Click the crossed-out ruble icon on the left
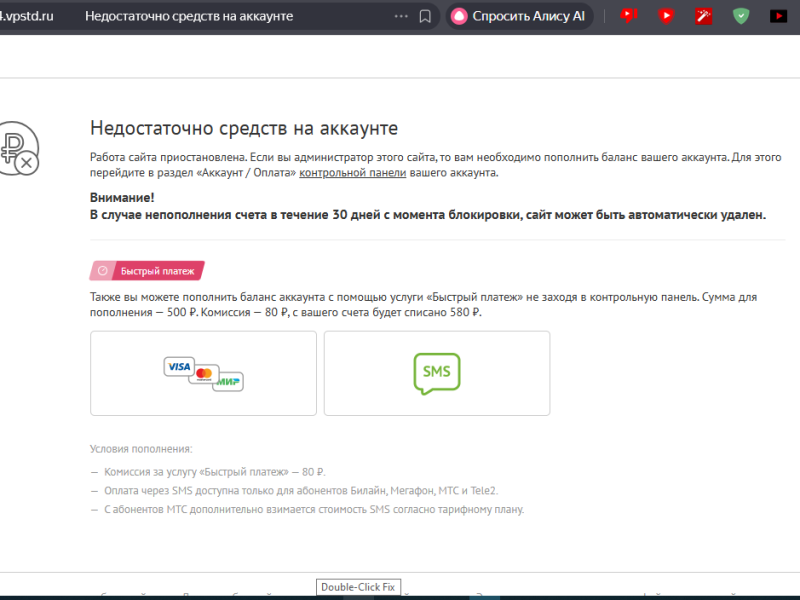Image resolution: width=800 pixels, height=600 pixels. tap(18, 150)
